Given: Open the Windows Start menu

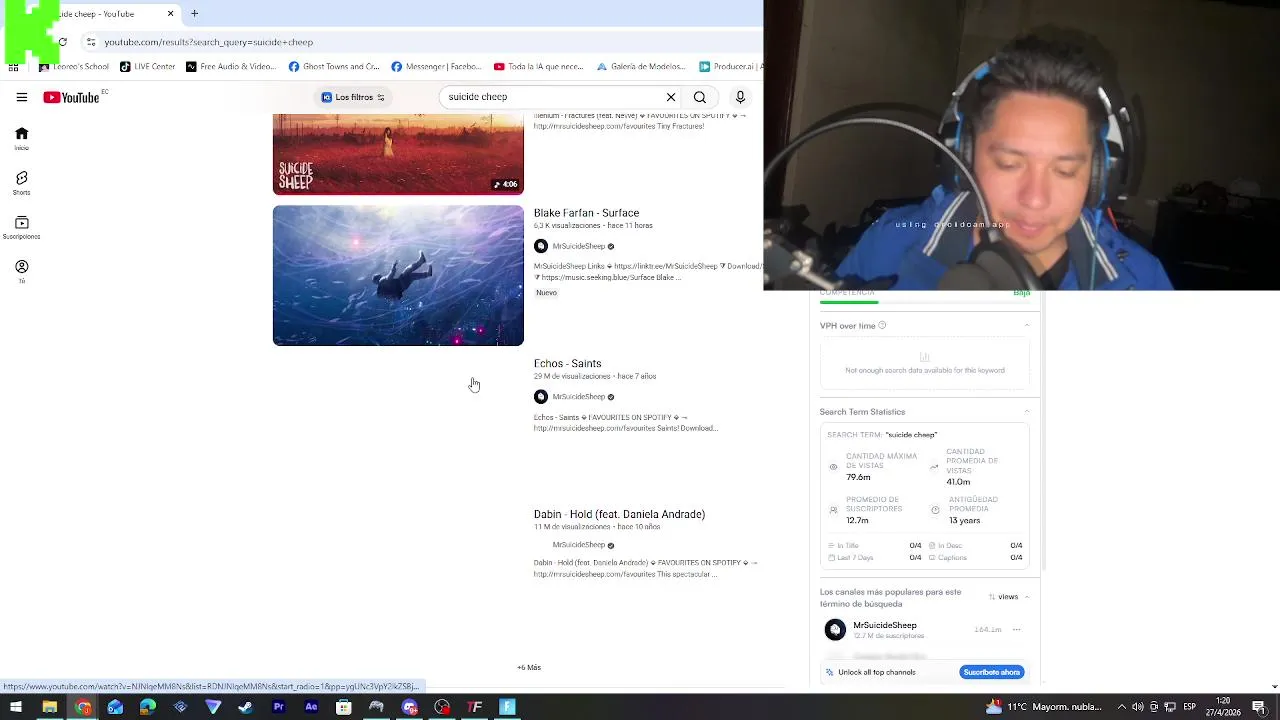Looking at the screenshot, I should [15, 707].
